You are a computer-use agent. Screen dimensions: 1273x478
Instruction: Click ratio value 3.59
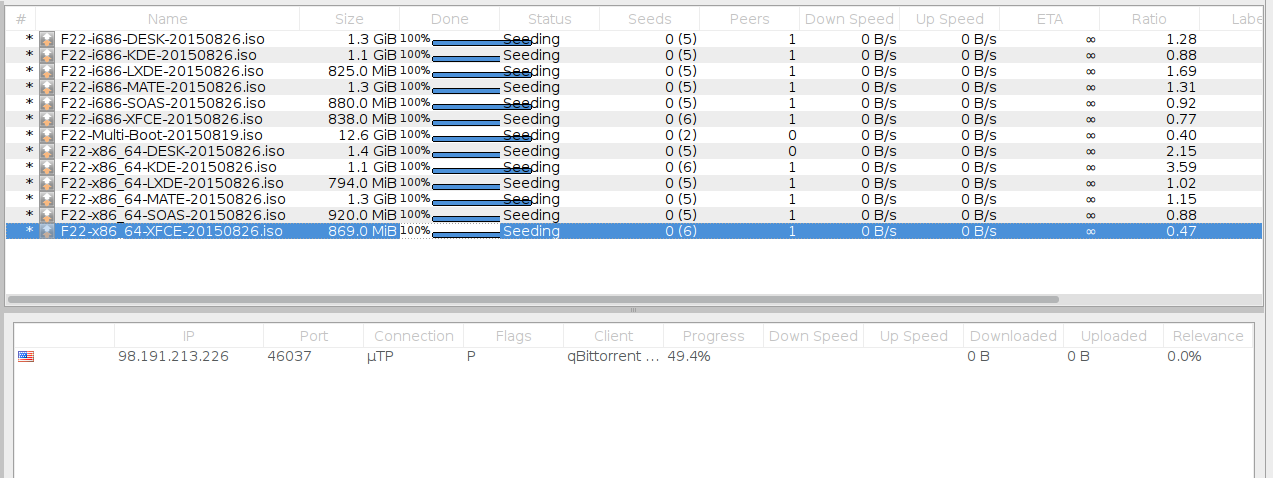(x=1182, y=167)
